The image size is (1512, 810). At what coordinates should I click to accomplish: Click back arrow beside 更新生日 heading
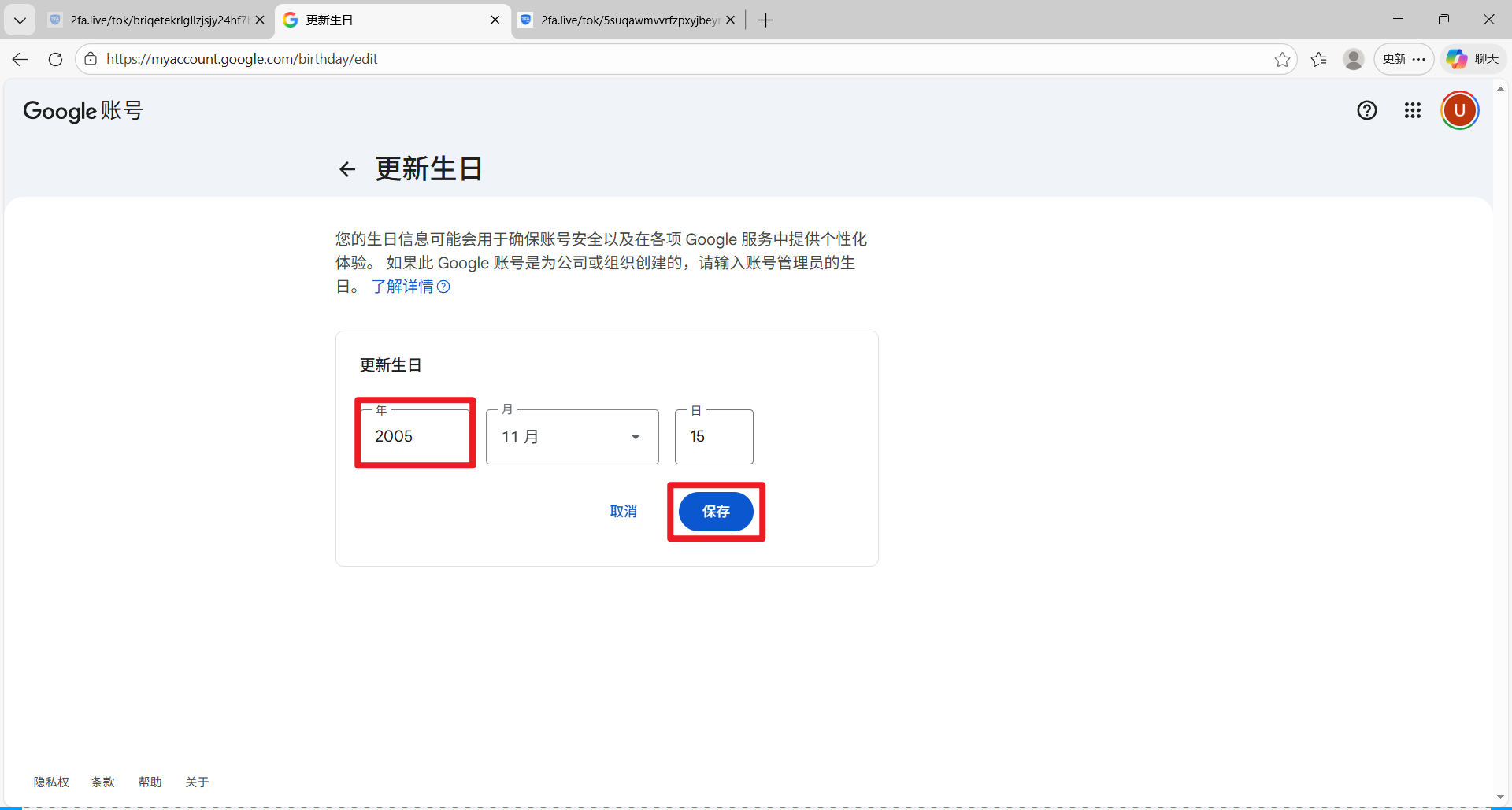pyautogui.click(x=347, y=169)
